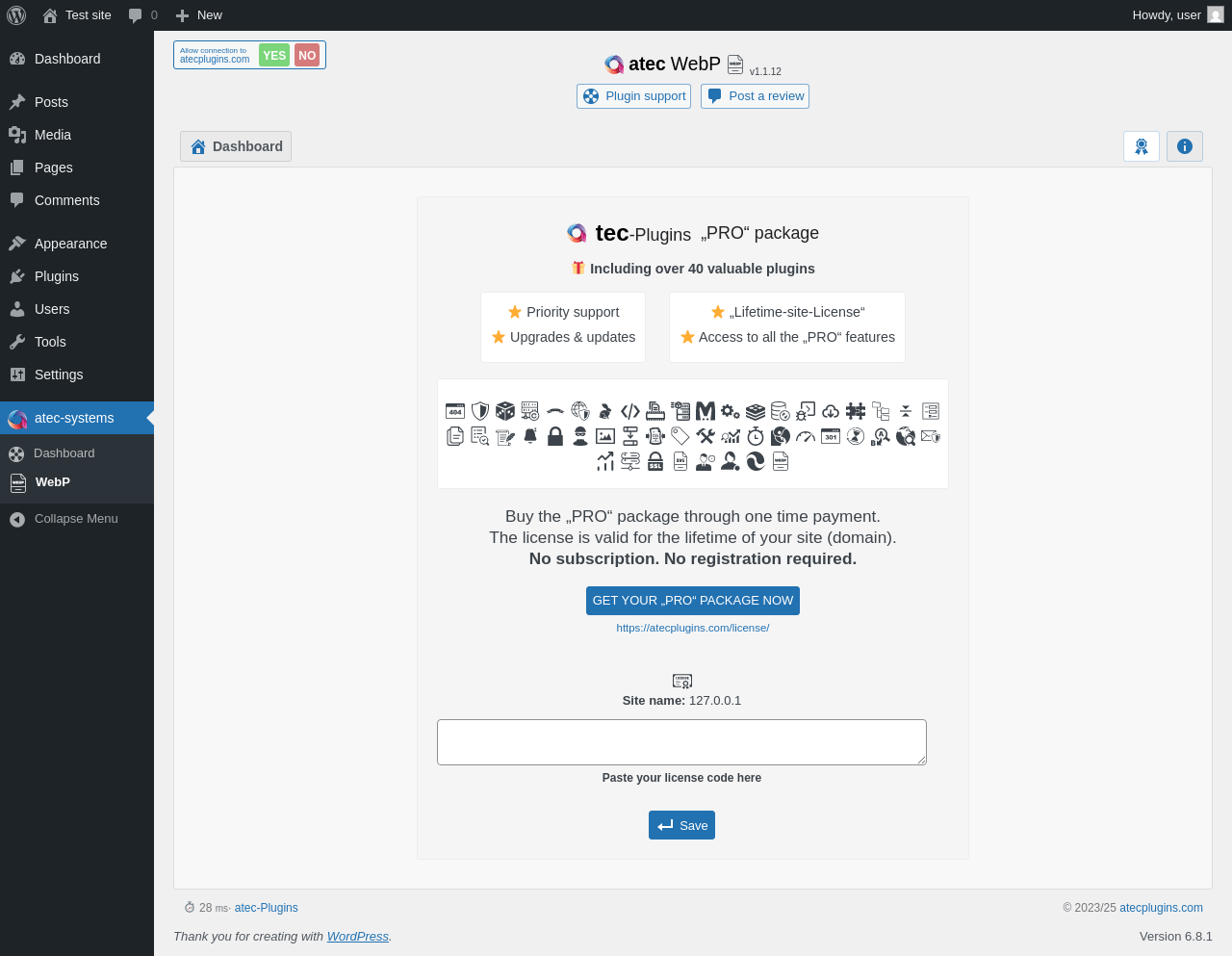1232x956 pixels.
Task: Open the WebP submenu item
Action: (x=77, y=482)
